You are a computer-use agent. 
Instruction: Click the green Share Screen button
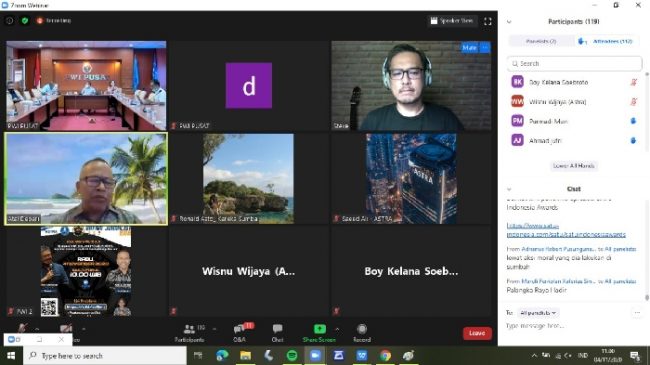tap(319, 333)
